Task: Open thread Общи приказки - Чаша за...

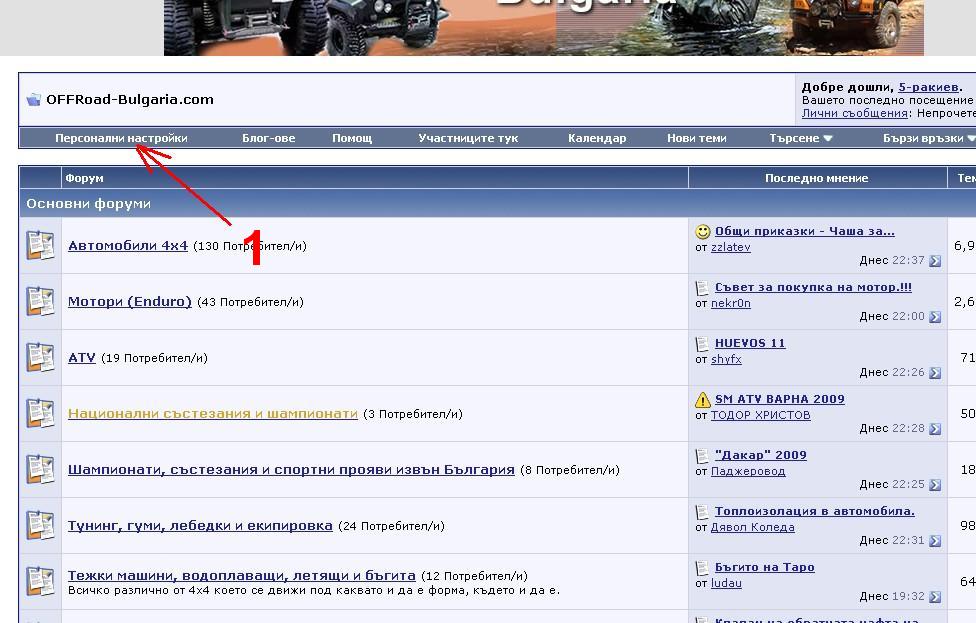Action: tap(805, 231)
